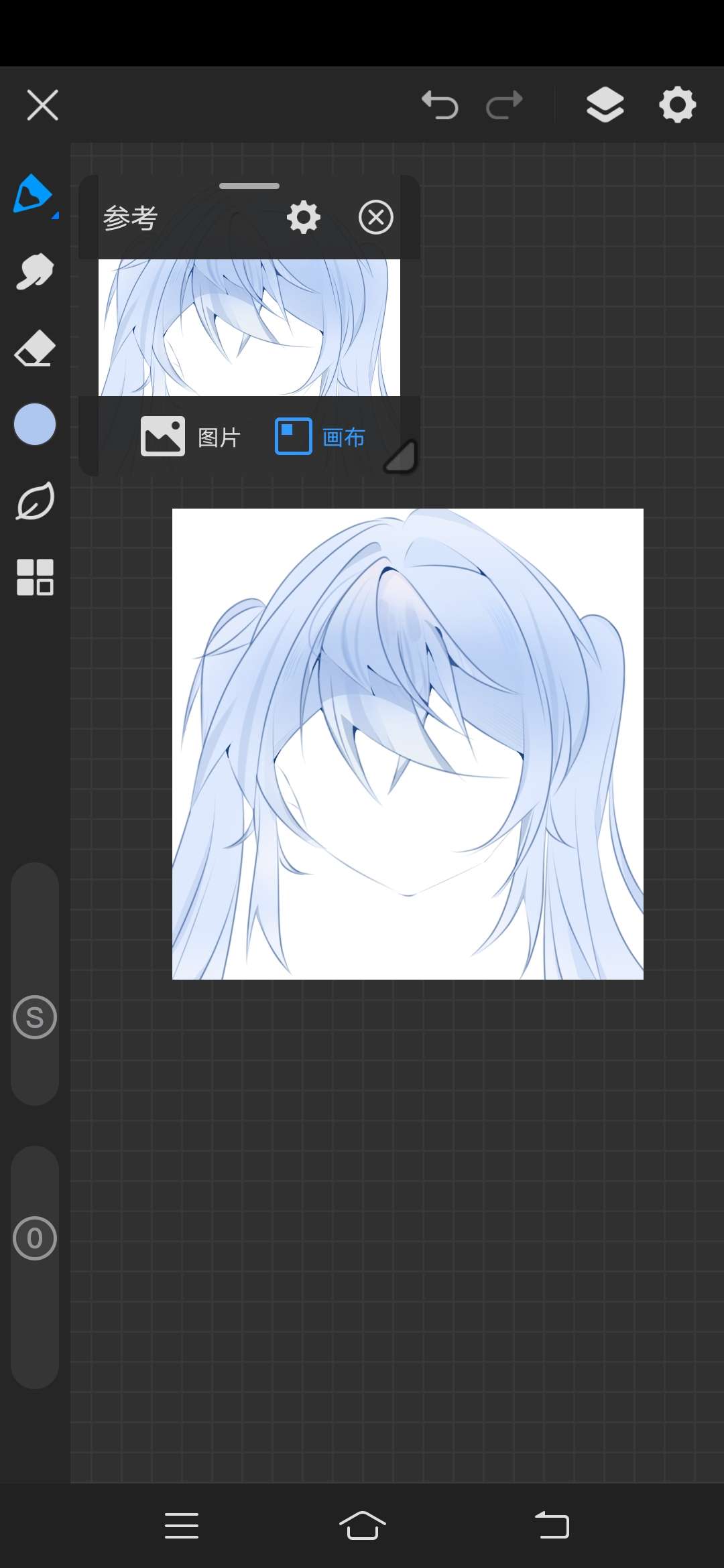Select the smudge tool
The image size is (724, 1568).
[x=34, y=272]
